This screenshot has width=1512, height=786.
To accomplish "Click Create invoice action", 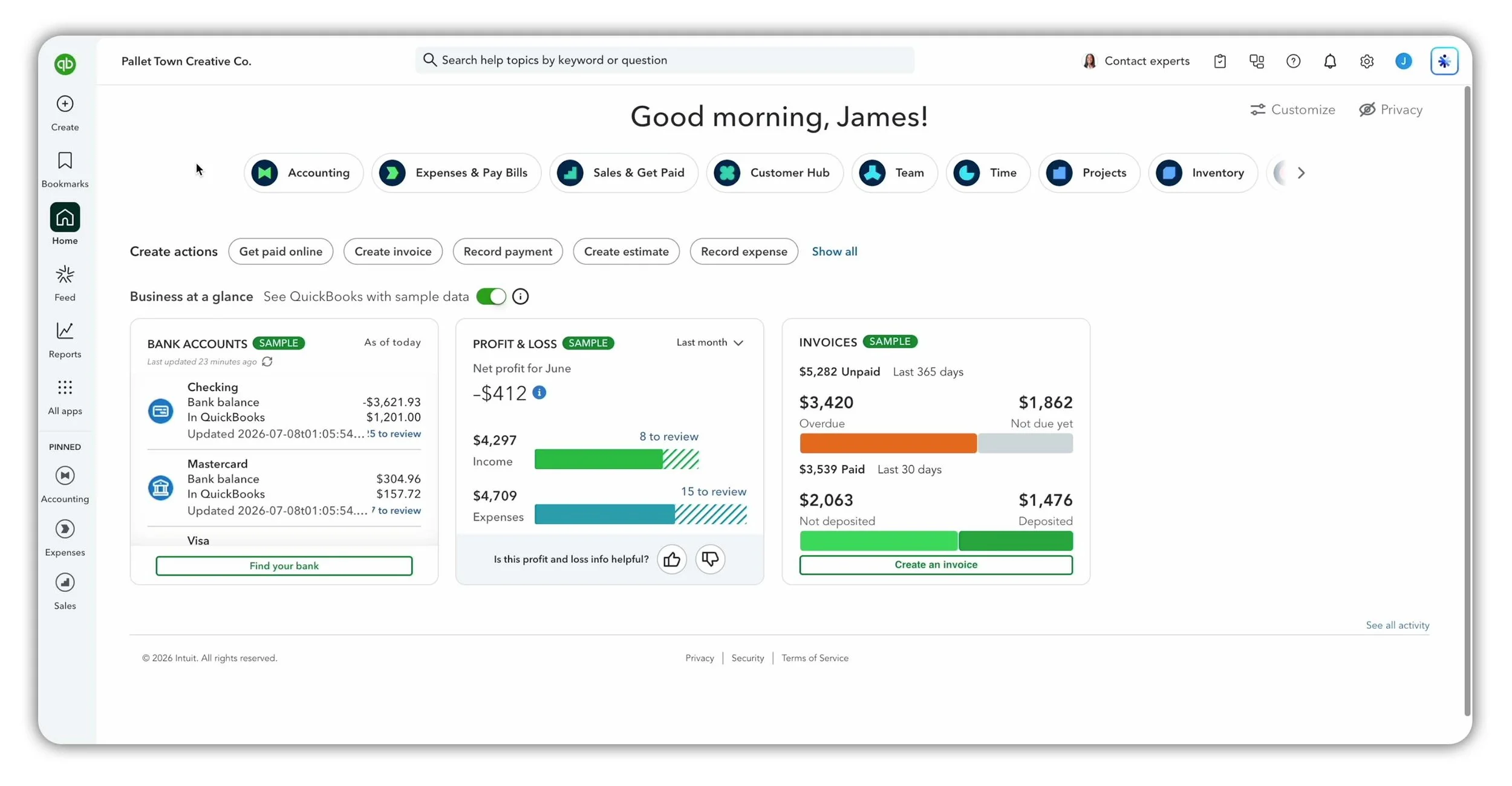I will (x=393, y=252).
